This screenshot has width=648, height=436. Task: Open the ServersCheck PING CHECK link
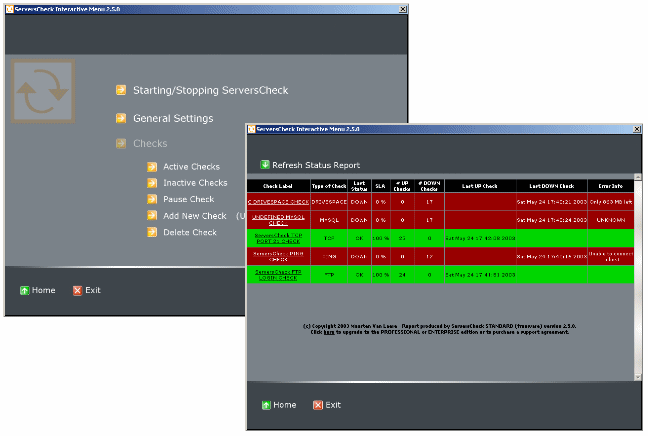pyautogui.click(x=278, y=256)
